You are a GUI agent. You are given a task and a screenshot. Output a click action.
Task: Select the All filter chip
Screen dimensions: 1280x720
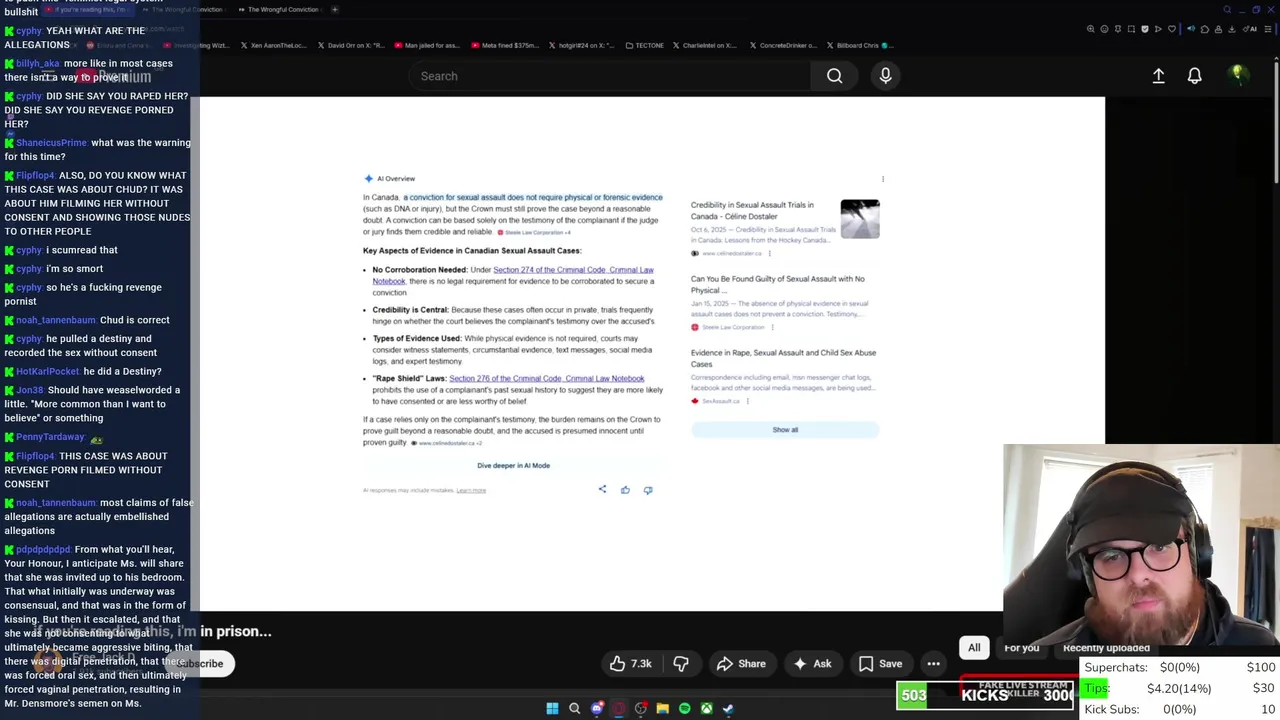click(974, 648)
